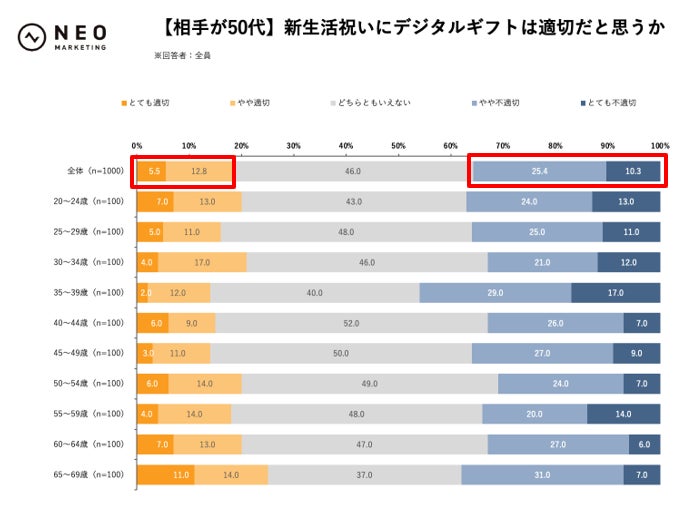Click the 46.0 gray segment in 全体 row
The height and width of the screenshot is (513, 693).
(353, 171)
